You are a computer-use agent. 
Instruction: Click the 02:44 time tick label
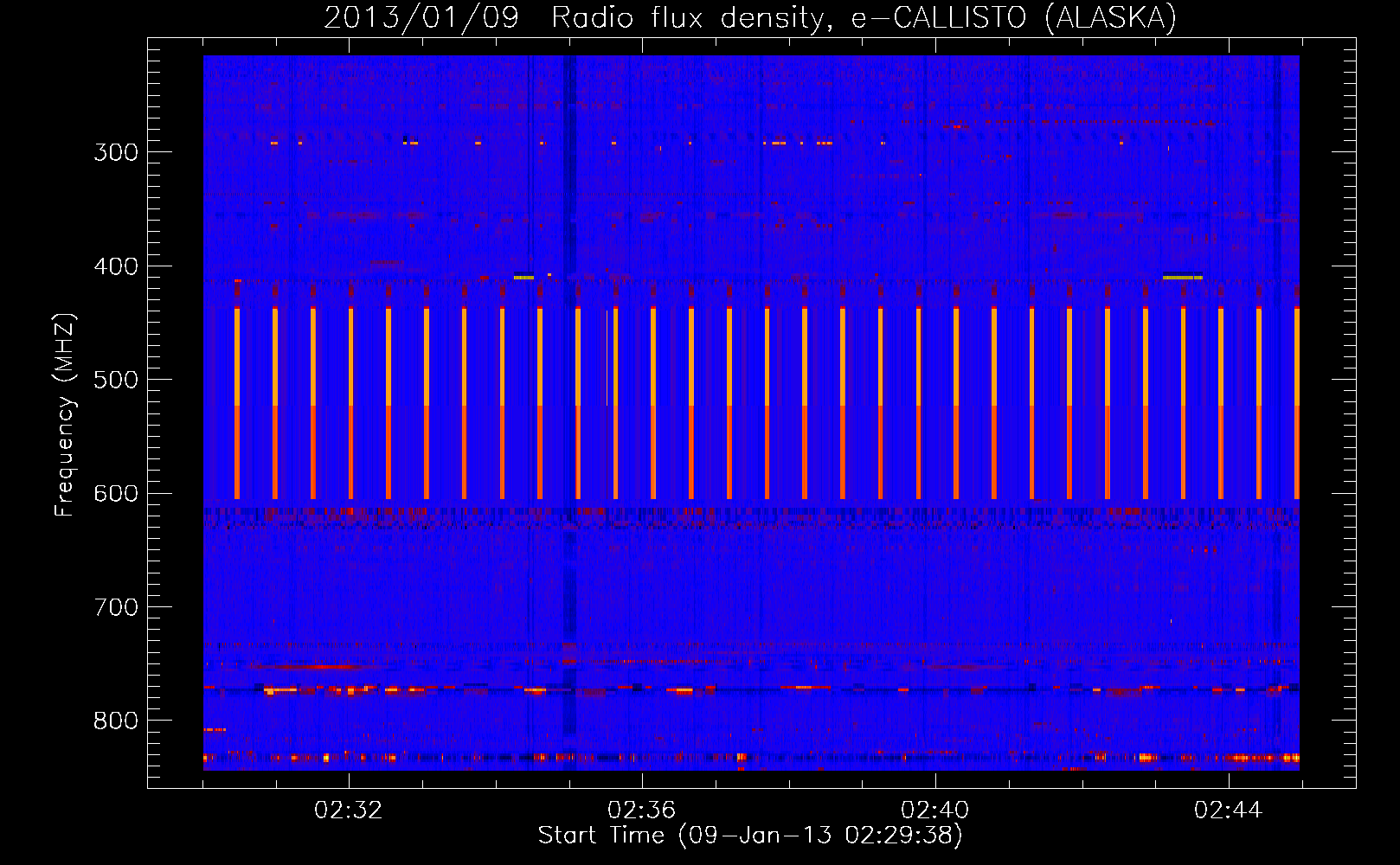coord(1229,811)
